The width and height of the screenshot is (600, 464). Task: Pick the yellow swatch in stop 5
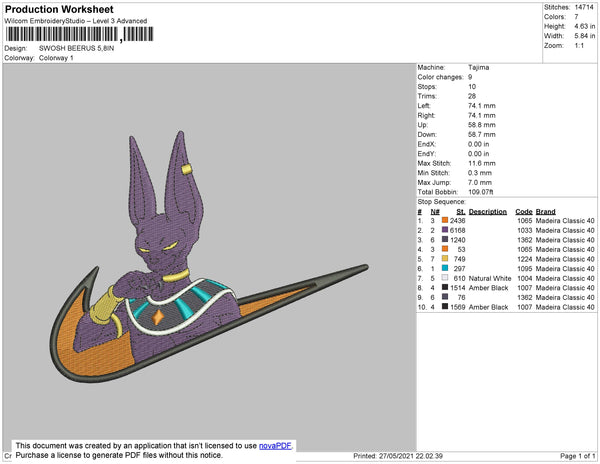(x=445, y=259)
